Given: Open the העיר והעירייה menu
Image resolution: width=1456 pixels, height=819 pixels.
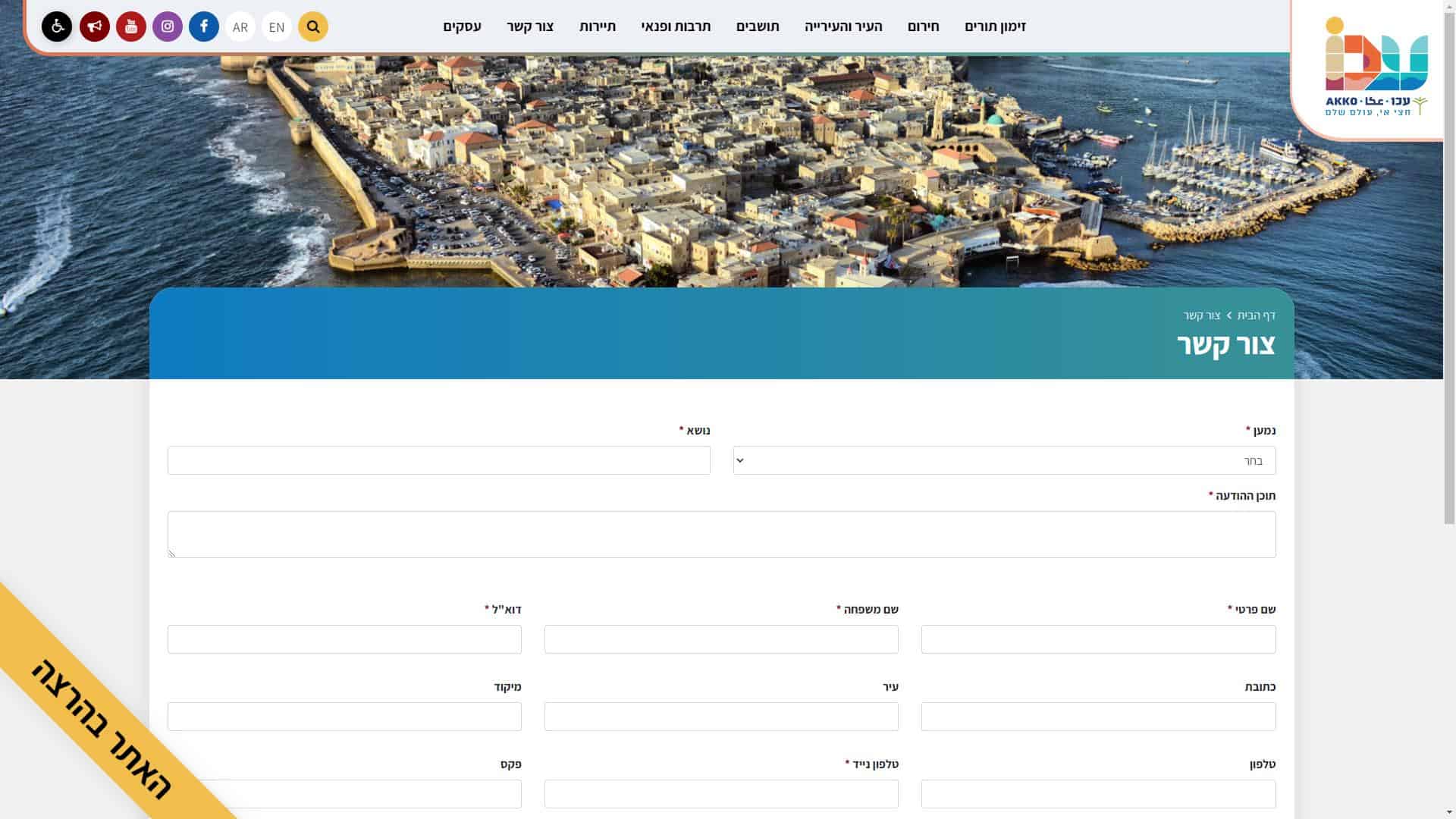Looking at the screenshot, I should click(843, 27).
